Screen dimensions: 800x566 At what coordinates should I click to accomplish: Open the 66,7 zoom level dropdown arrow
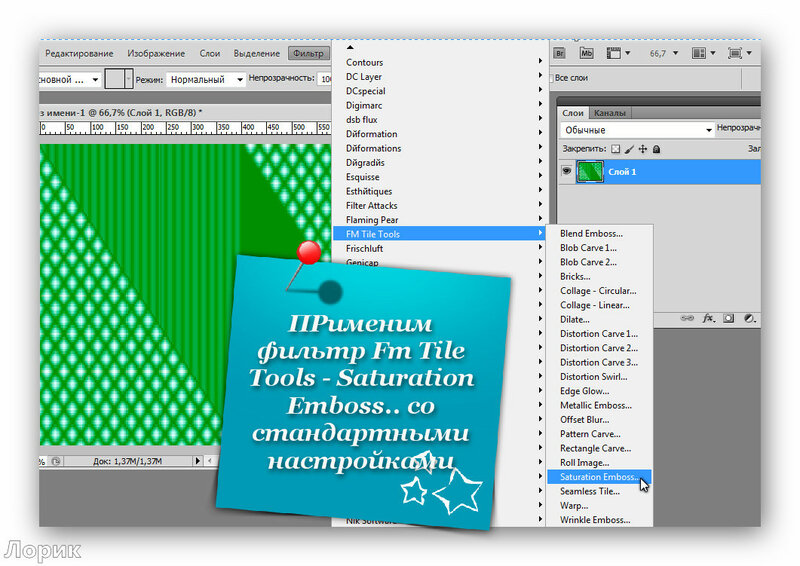click(x=676, y=53)
